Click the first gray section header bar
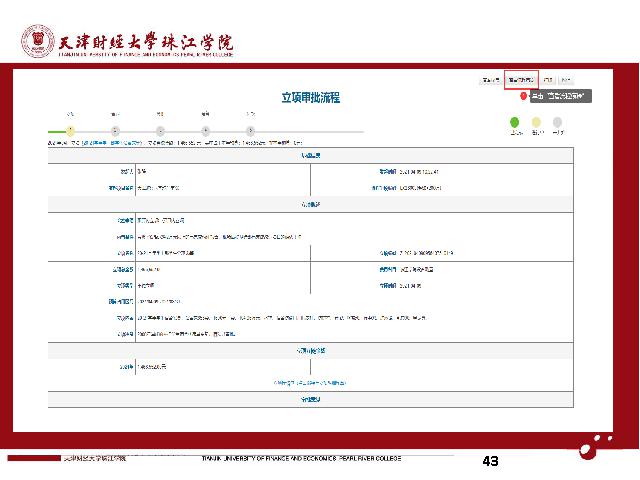The image size is (640, 480). click(311, 156)
